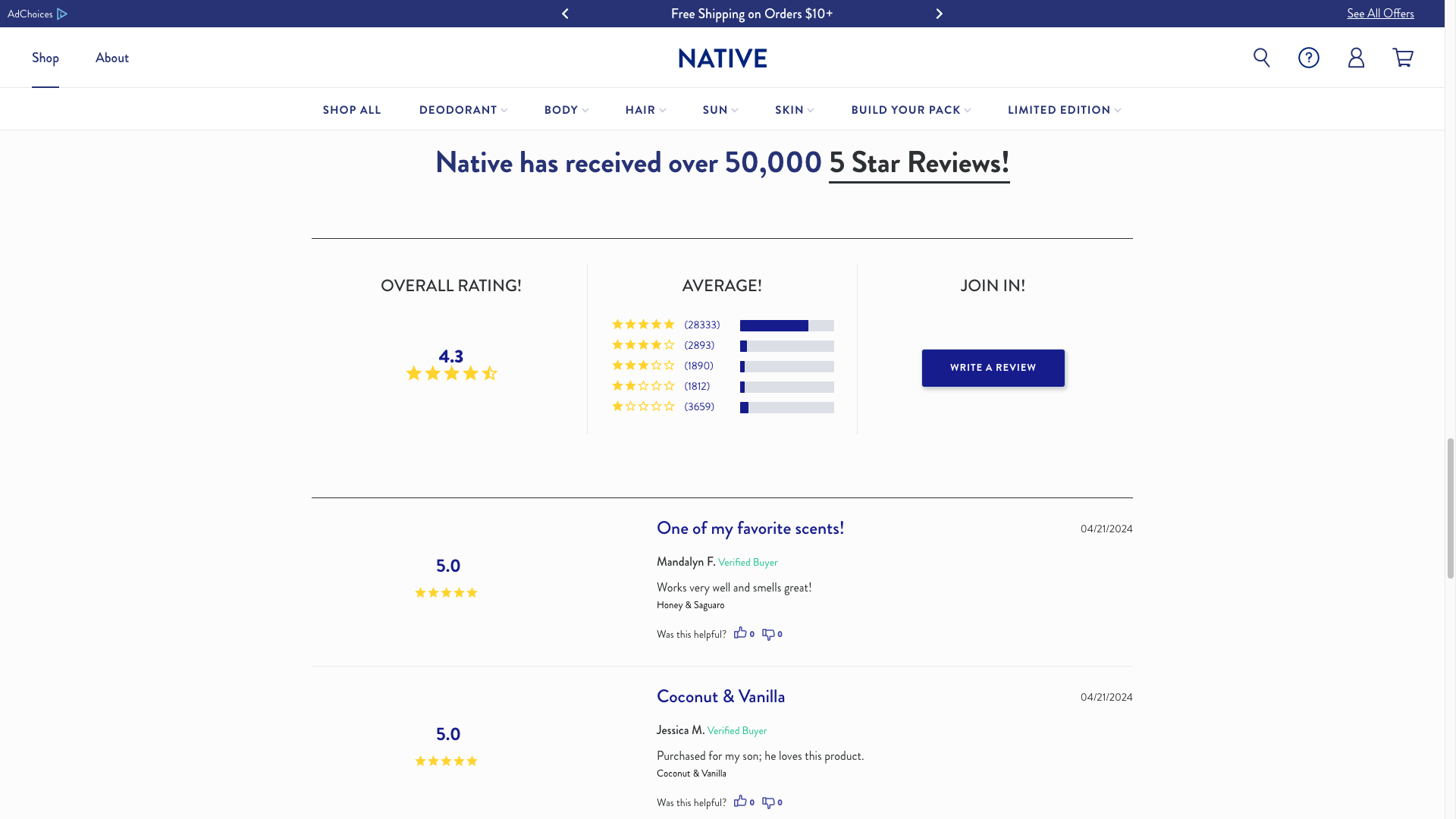Thumbs down Mandalyn F.'s review
The height and width of the screenshot is (819, 1456).
768,634
